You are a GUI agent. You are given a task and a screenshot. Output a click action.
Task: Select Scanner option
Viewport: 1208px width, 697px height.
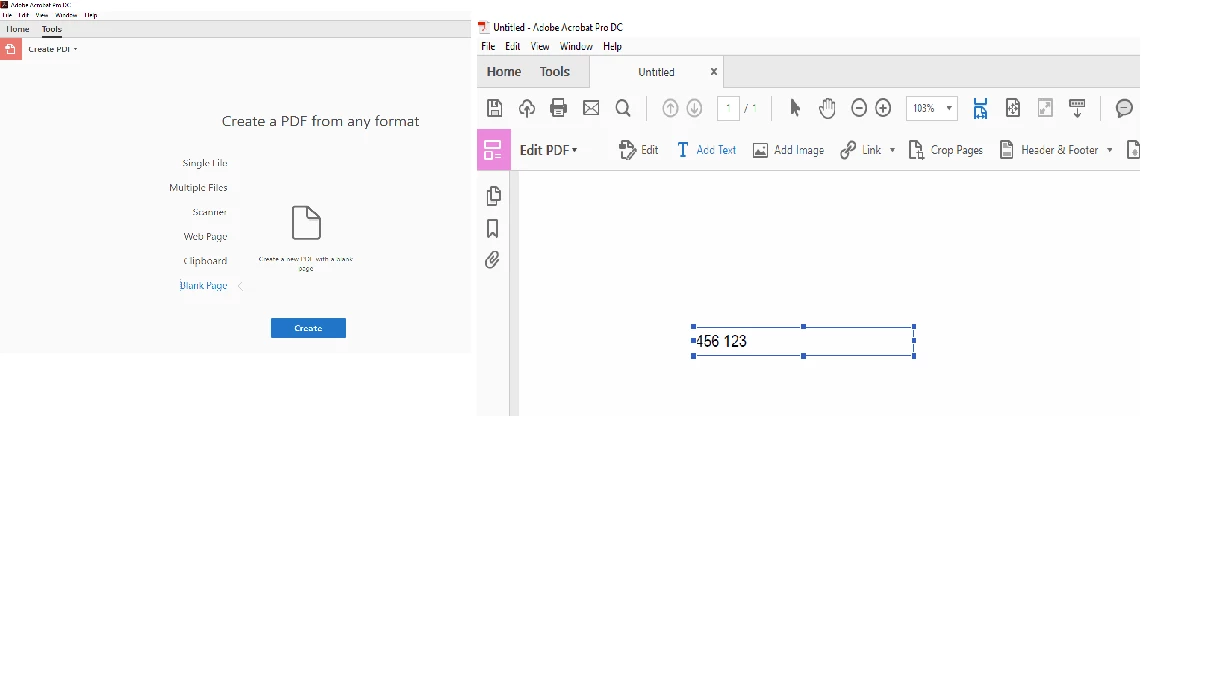tap(210, 212)
